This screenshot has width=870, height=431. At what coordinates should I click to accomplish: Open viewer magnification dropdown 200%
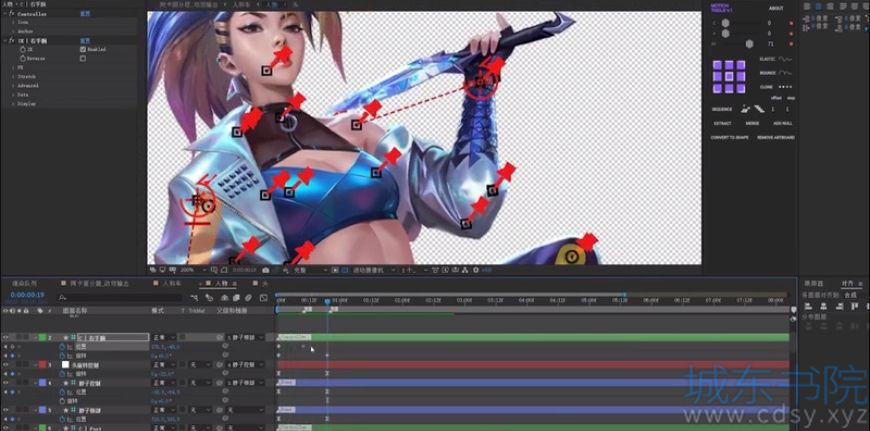click(191, 270)
